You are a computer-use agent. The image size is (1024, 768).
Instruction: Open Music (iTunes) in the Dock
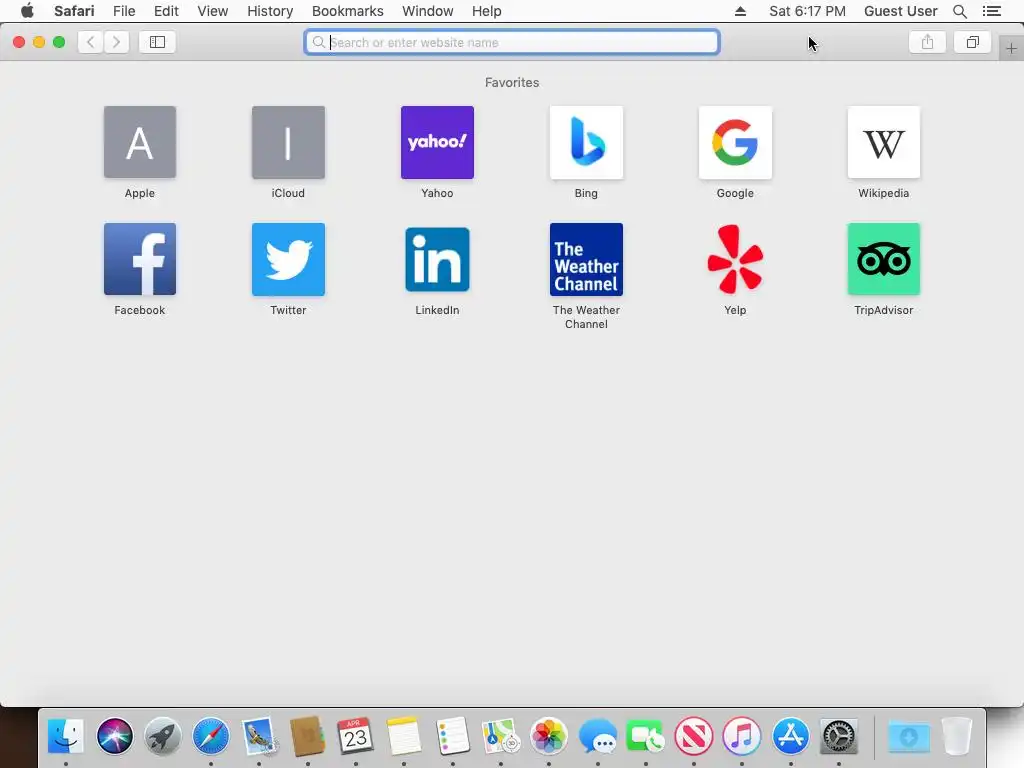742,736
